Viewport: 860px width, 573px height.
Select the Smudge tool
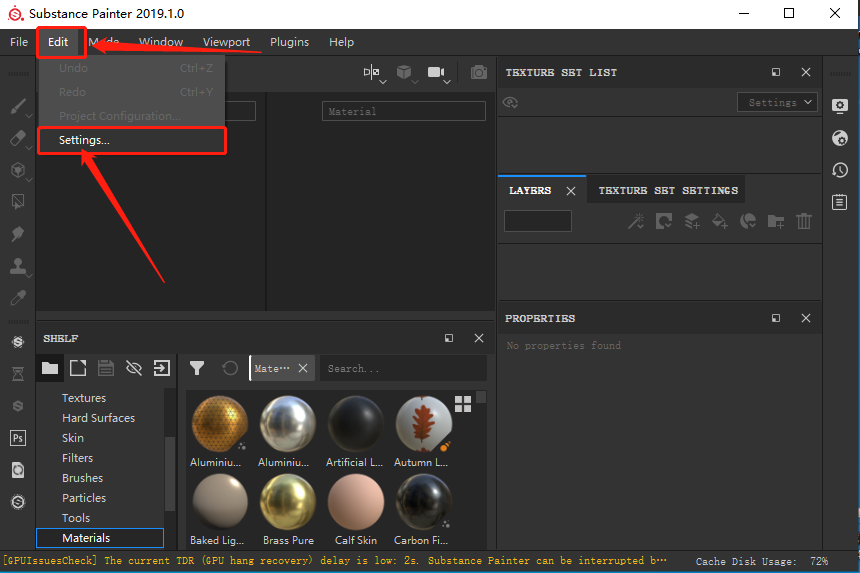coord(18,234)
